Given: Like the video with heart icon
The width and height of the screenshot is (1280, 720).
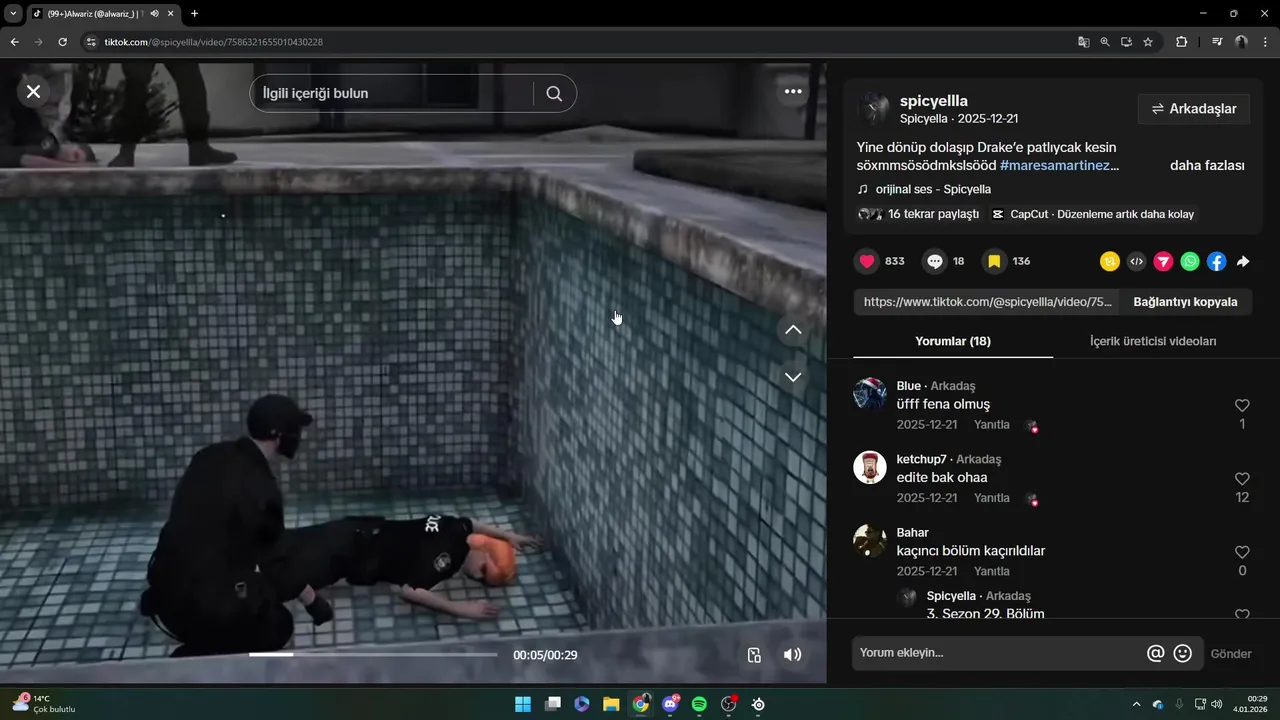Looking at the screenshot, I should click(867, 261).
